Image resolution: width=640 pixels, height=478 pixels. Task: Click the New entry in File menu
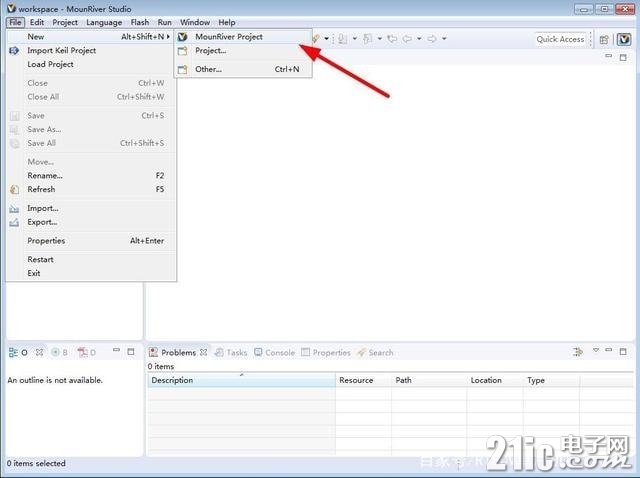click(x=91, y=37)
